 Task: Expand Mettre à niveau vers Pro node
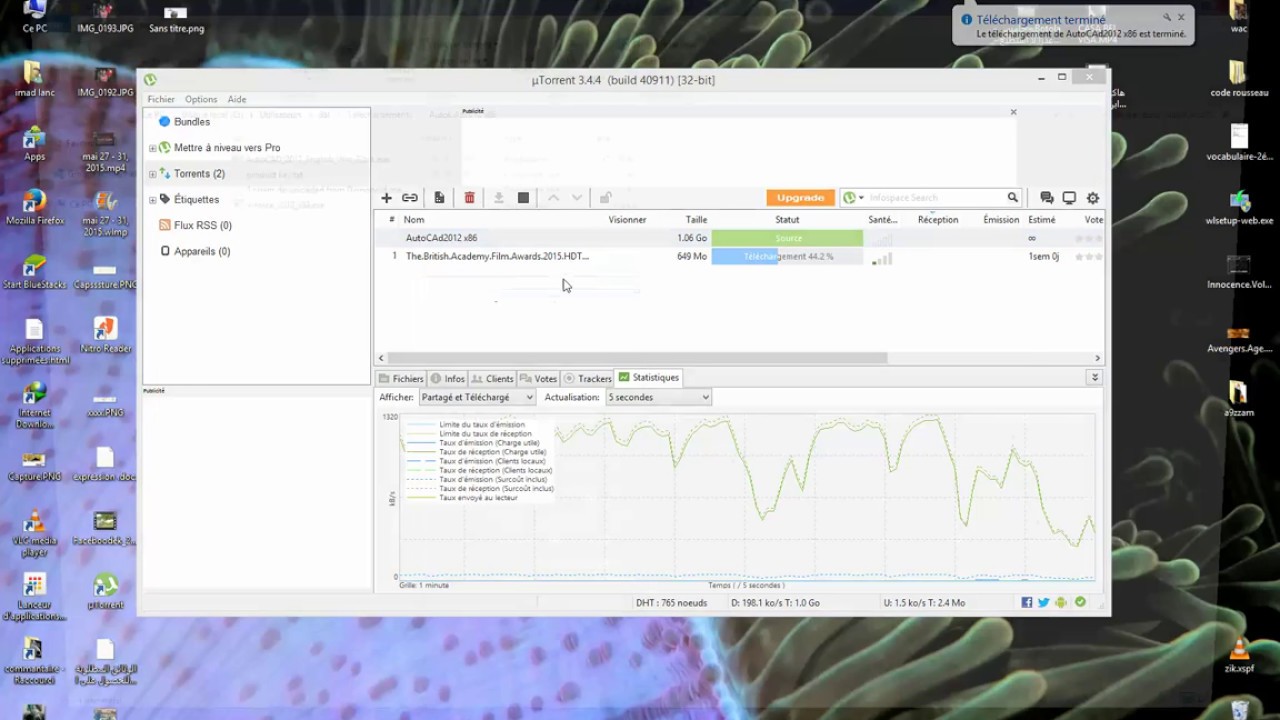tap(153, 148)
